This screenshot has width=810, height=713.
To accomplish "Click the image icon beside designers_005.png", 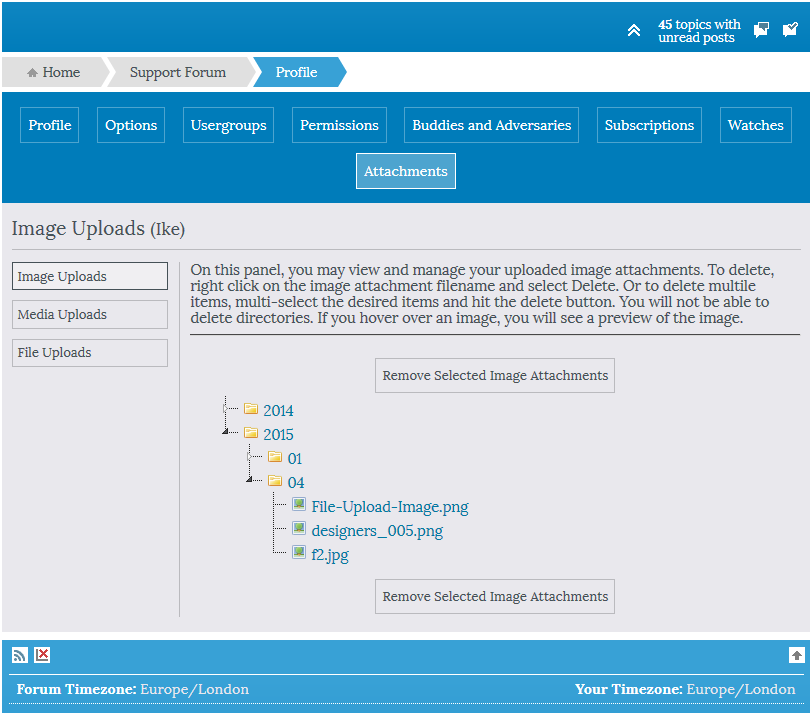I will point(299,529).
